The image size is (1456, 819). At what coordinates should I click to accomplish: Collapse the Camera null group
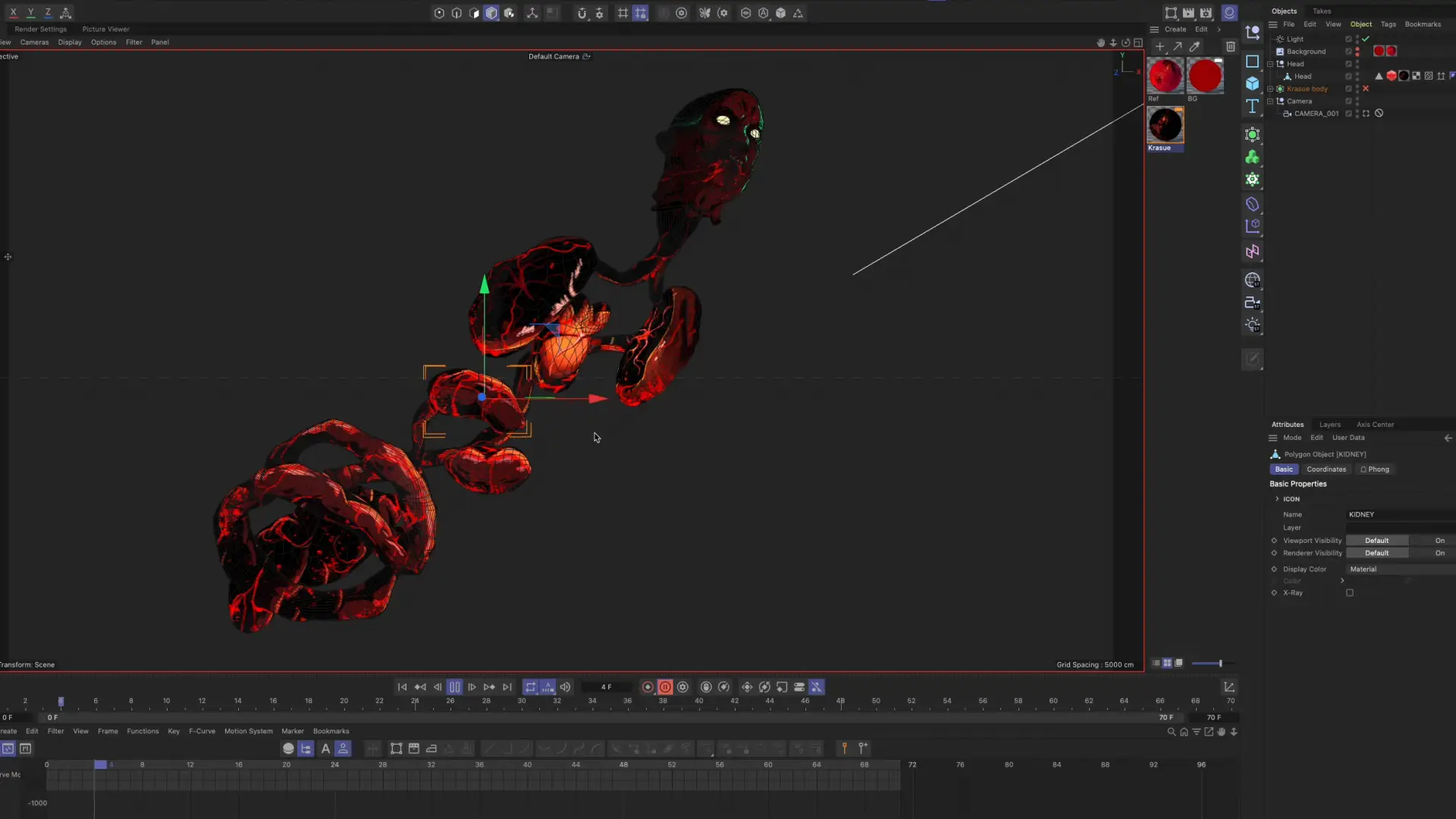1270,101
